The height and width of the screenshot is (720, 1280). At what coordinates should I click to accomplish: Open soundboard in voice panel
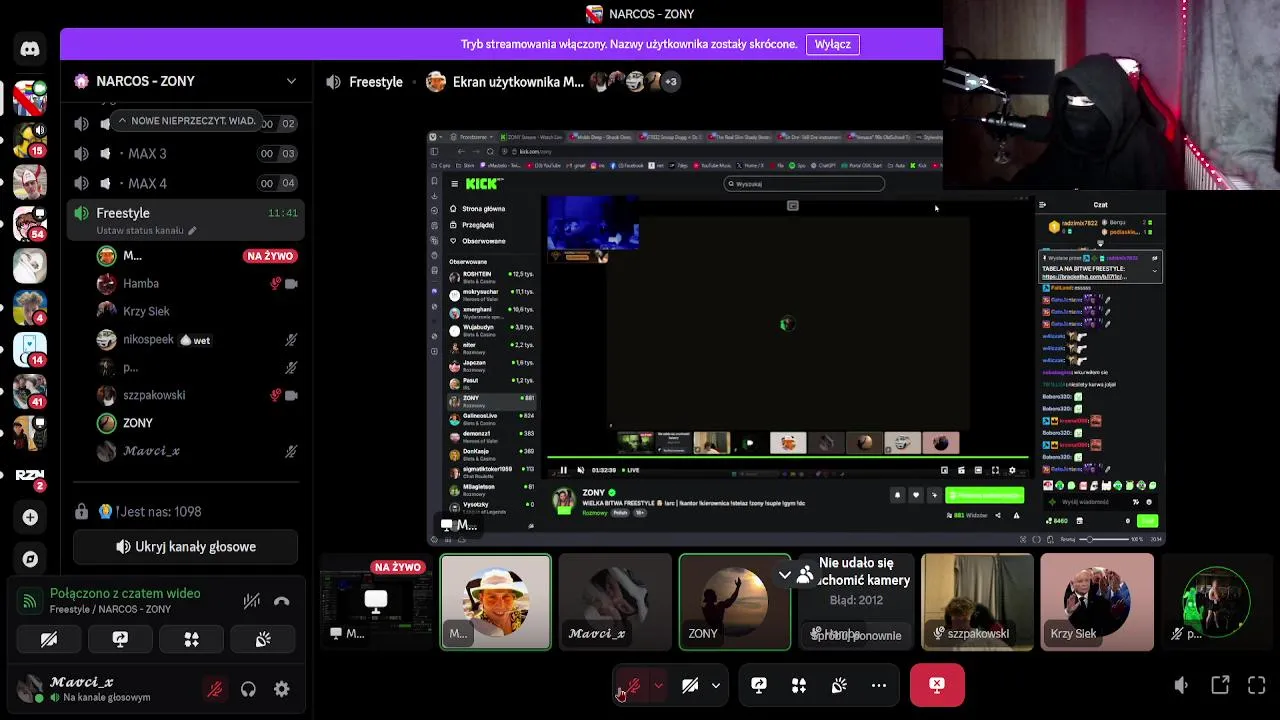(x=263, y=639)
